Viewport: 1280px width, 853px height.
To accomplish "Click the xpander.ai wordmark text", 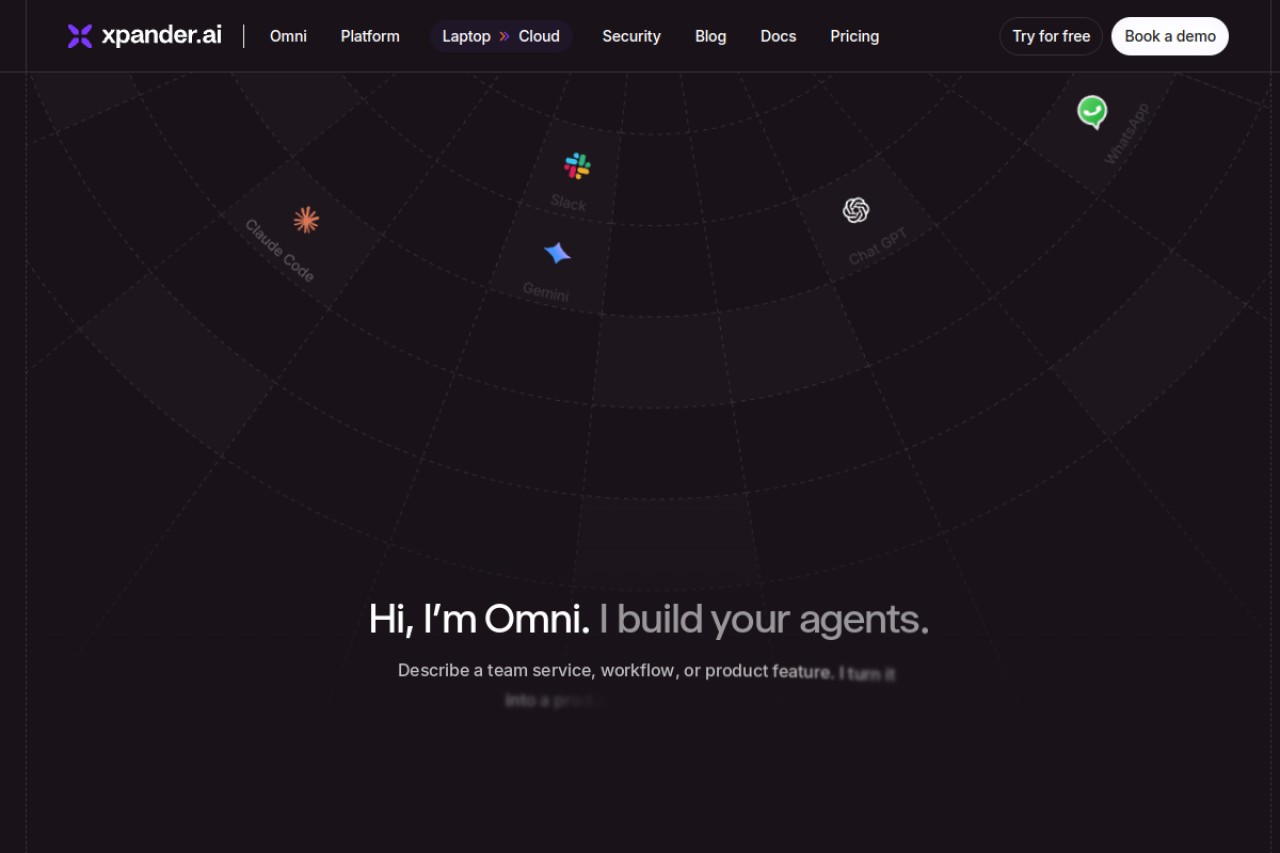I will tap(162, 36).
